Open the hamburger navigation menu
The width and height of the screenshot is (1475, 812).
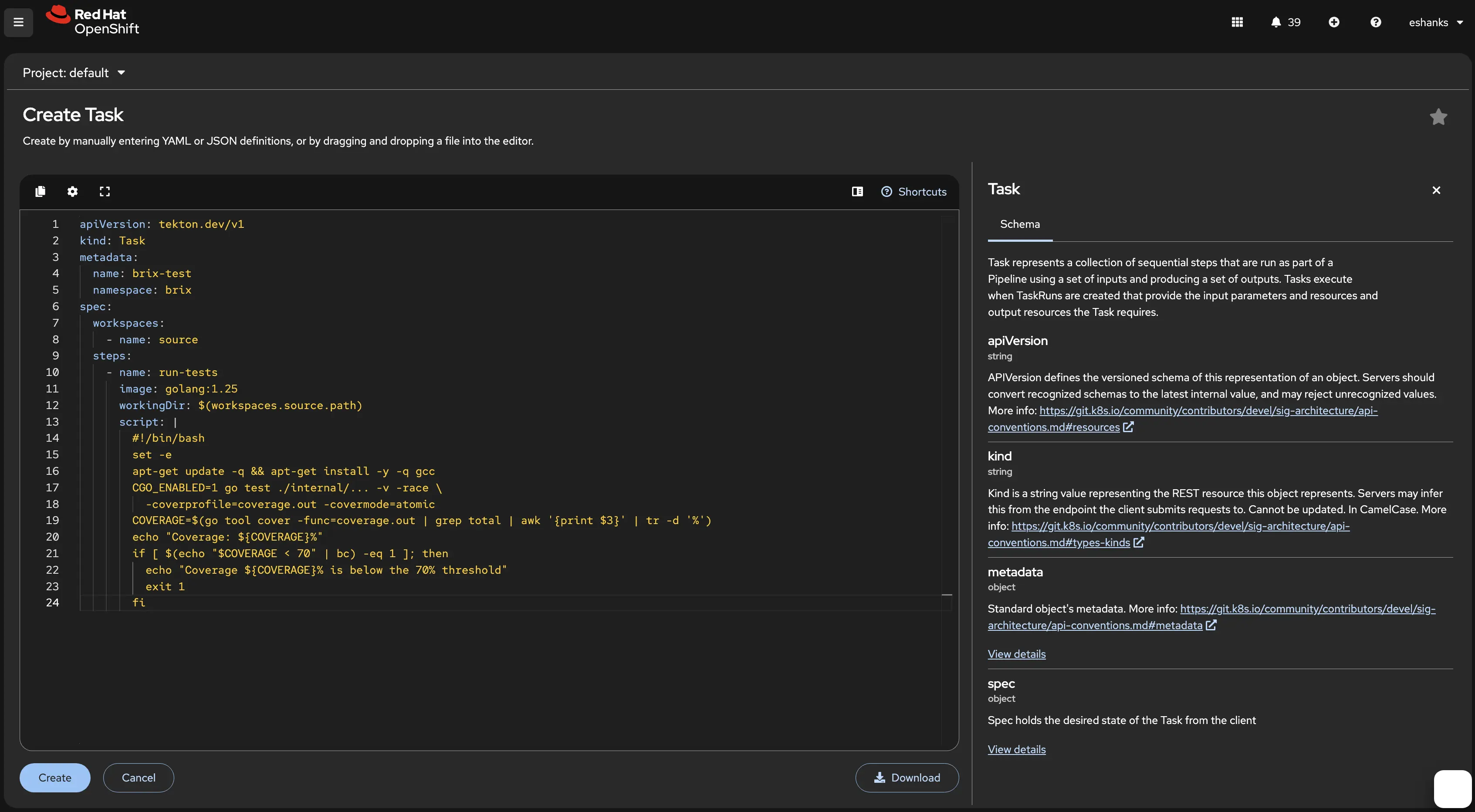pyautogui.click(x=18, y=22)
